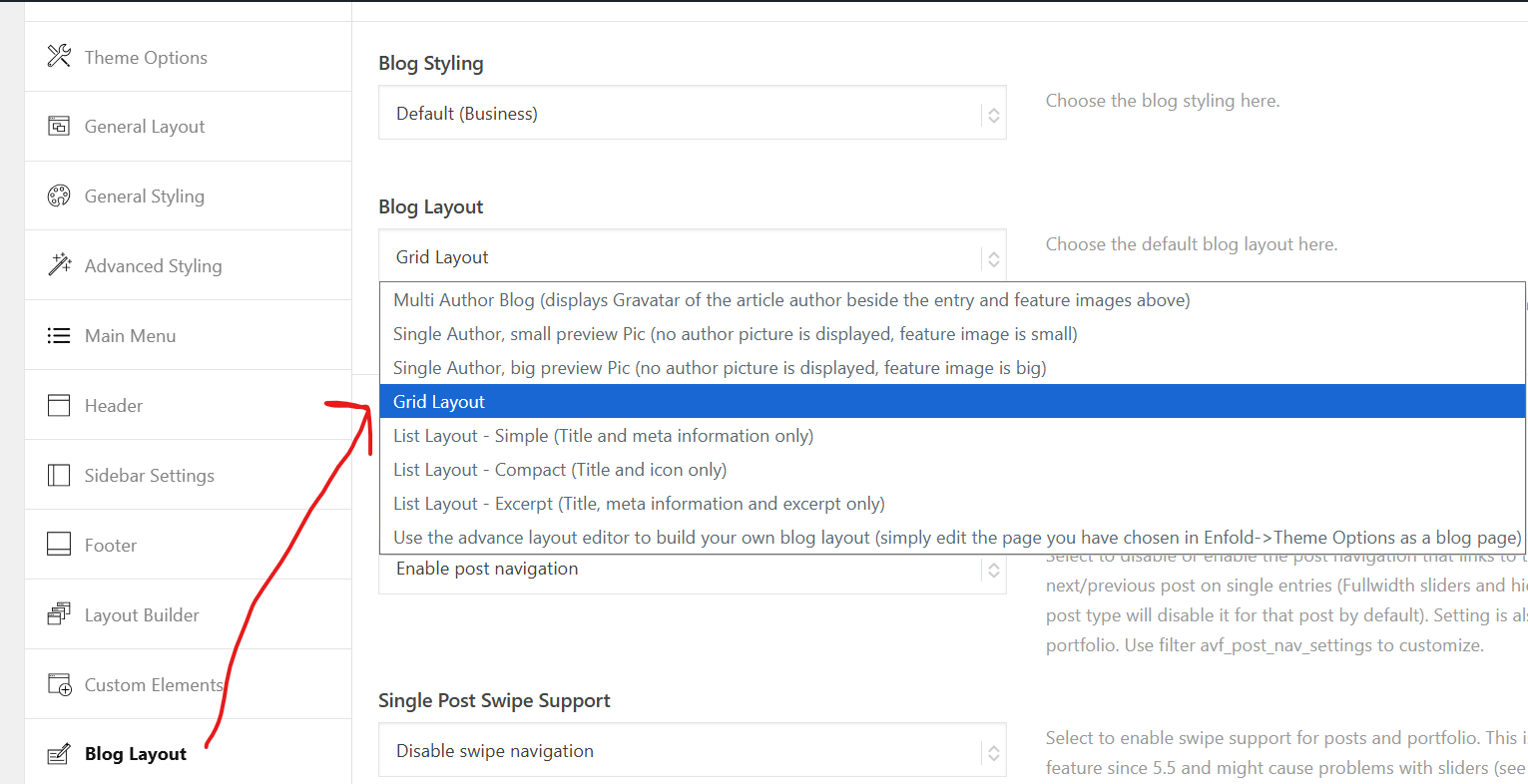Click the Header section icon
The height and width of the screenshot is (784, 1528).
coord(59,405)
